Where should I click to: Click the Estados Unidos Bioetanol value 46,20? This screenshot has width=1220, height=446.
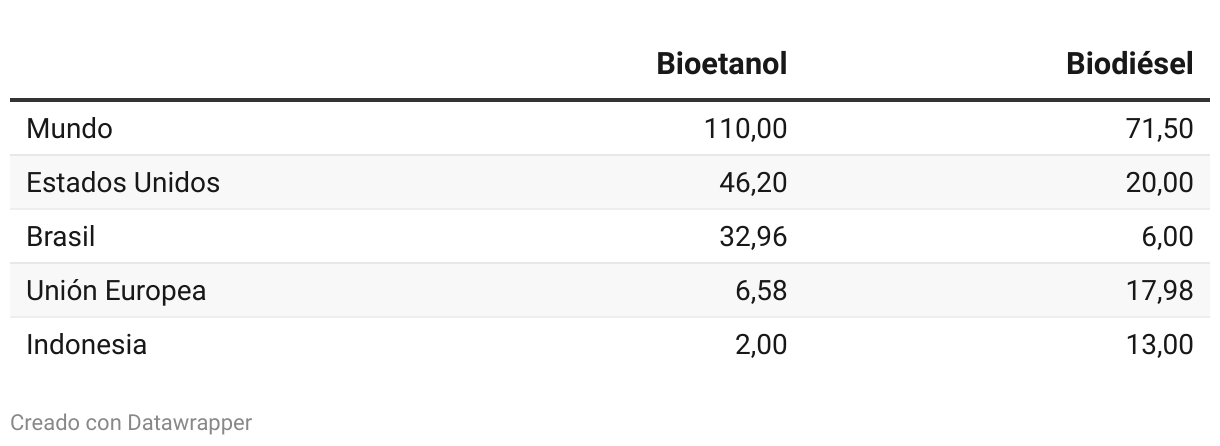(753, 183)
